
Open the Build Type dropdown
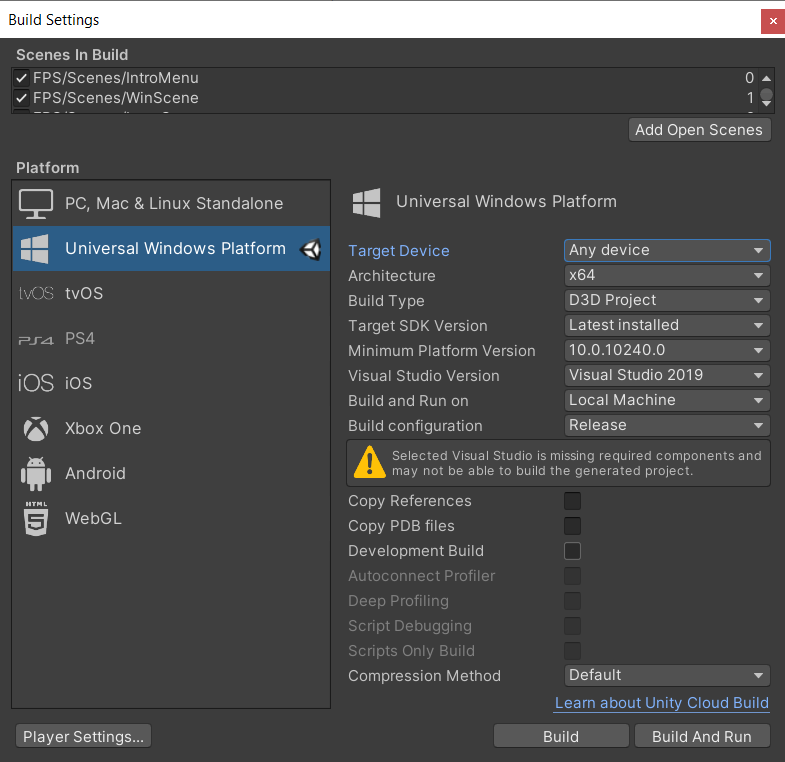click(667, 300)
